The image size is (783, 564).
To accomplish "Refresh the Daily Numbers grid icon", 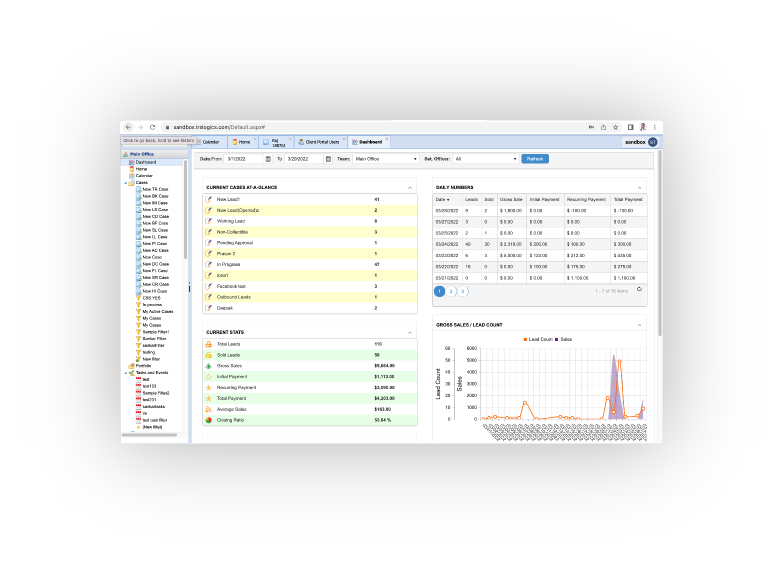I will click(639, 289).
